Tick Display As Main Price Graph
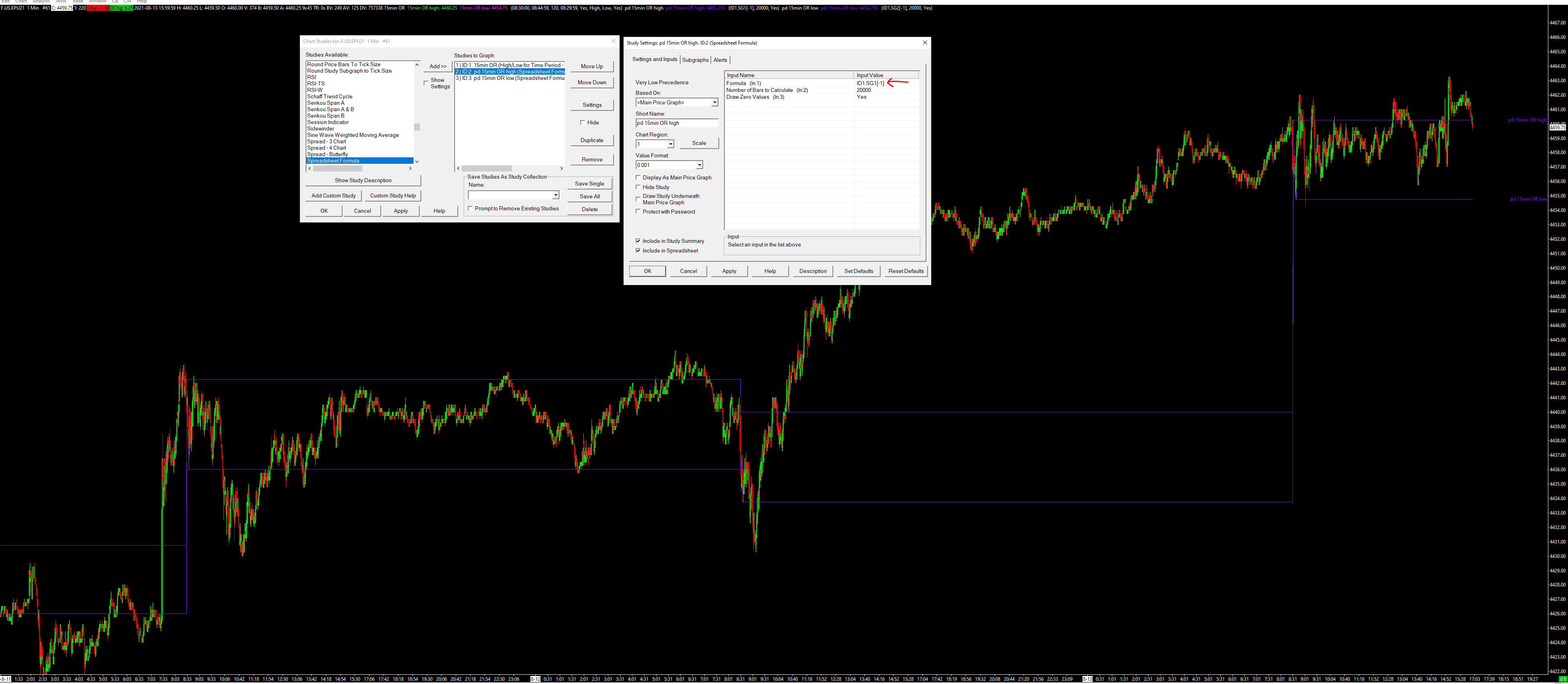1568x684 pixels. click(638, 178)
